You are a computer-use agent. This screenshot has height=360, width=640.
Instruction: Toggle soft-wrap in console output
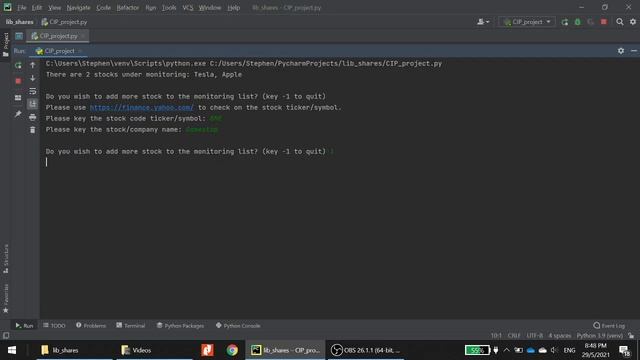(33, 91)
